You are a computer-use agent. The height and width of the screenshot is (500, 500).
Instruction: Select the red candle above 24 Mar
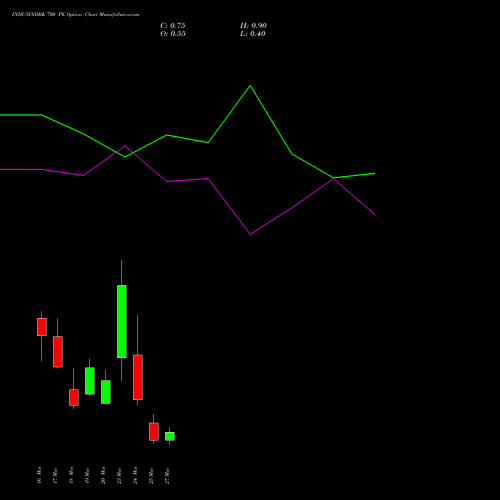click(138, 377)
